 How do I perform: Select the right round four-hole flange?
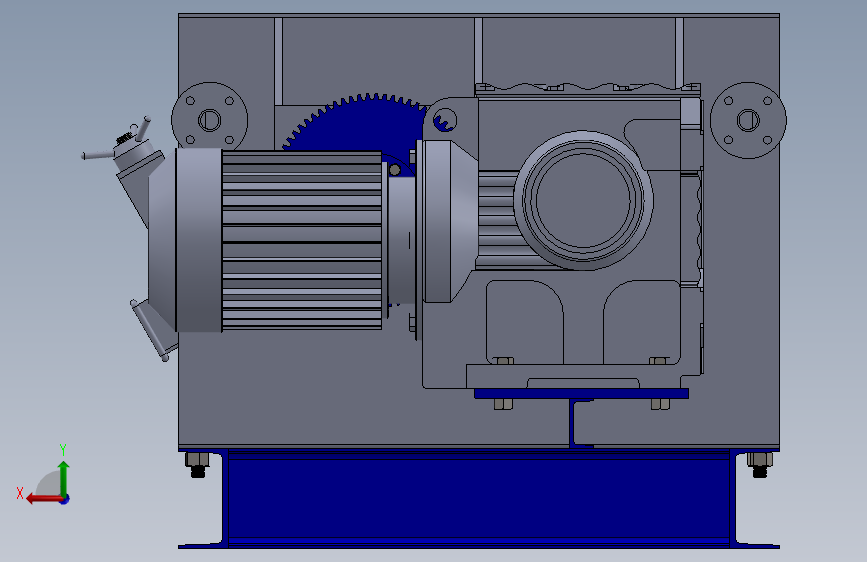coord(748,120)
